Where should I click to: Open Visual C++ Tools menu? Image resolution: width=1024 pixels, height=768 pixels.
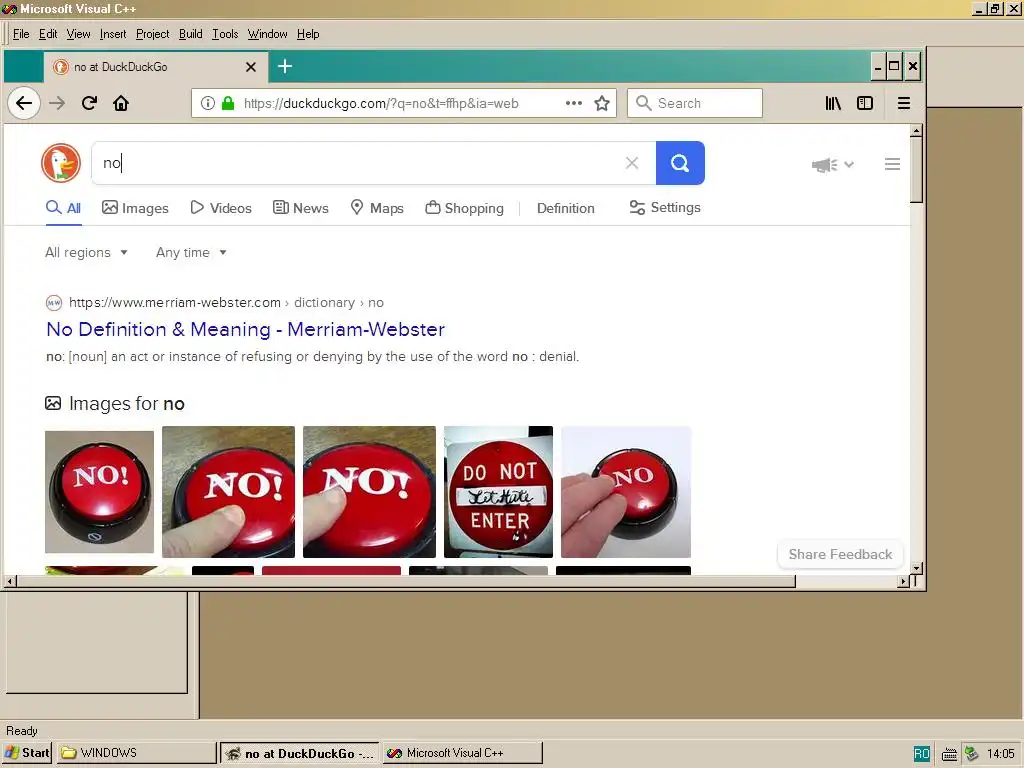[x=225, y=34]
